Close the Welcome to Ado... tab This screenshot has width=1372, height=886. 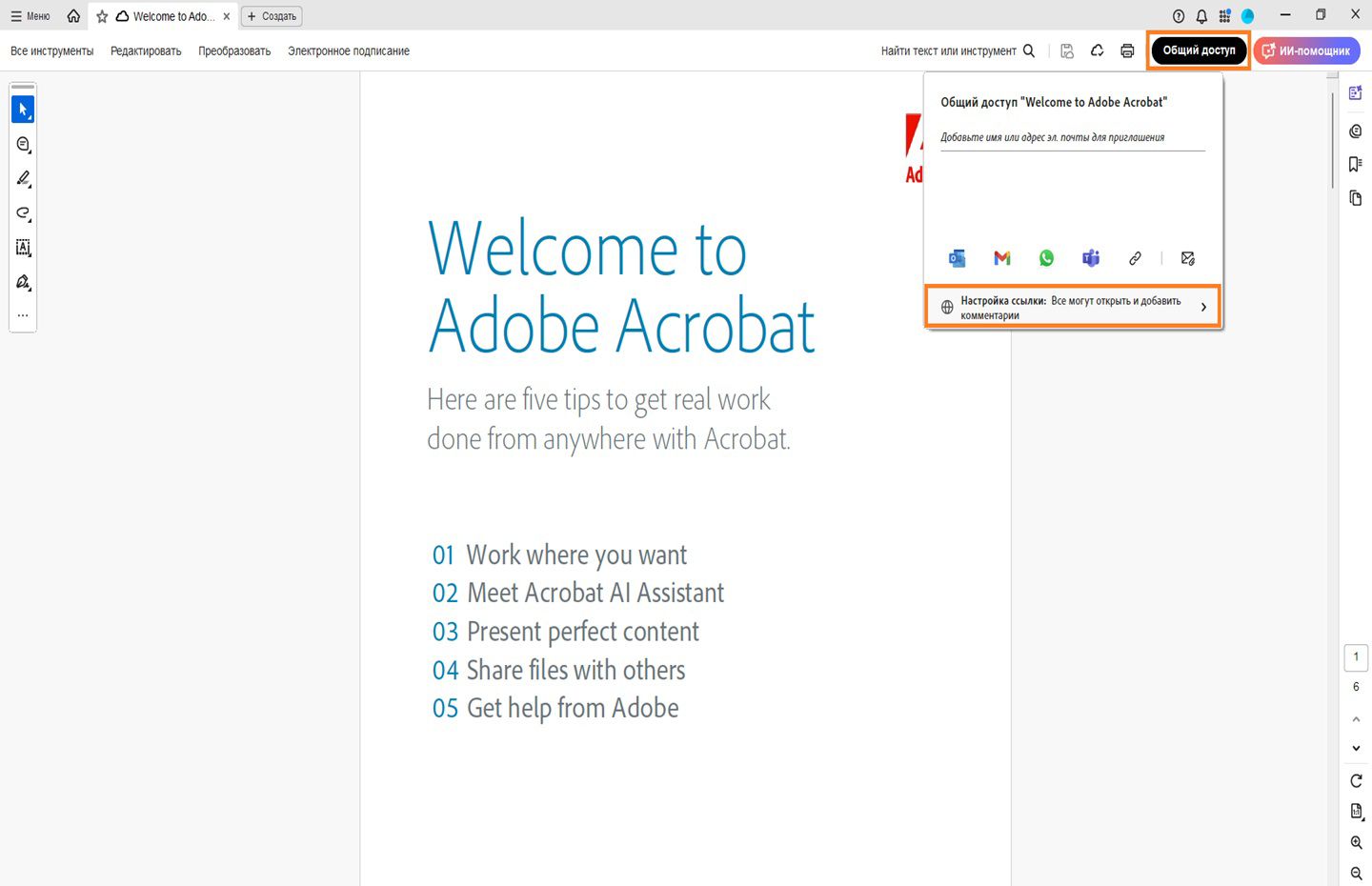227,16
